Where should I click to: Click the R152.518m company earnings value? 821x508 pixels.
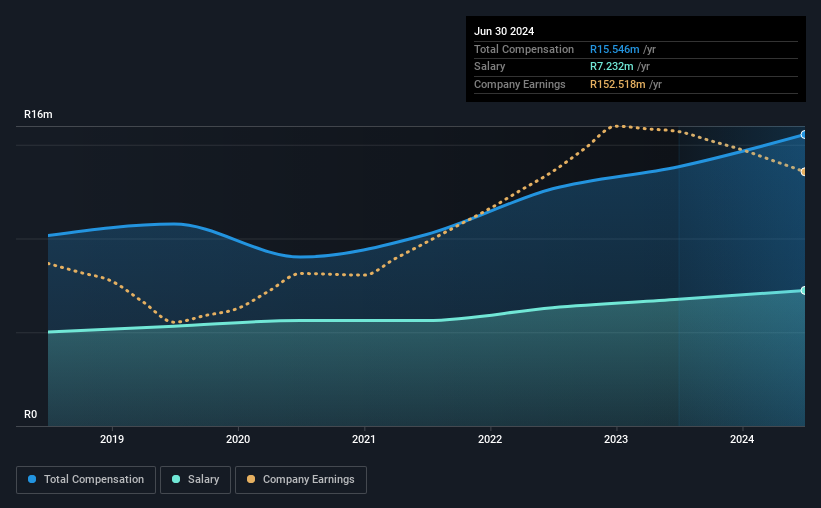pyautogui.click(x=617, y=84)
